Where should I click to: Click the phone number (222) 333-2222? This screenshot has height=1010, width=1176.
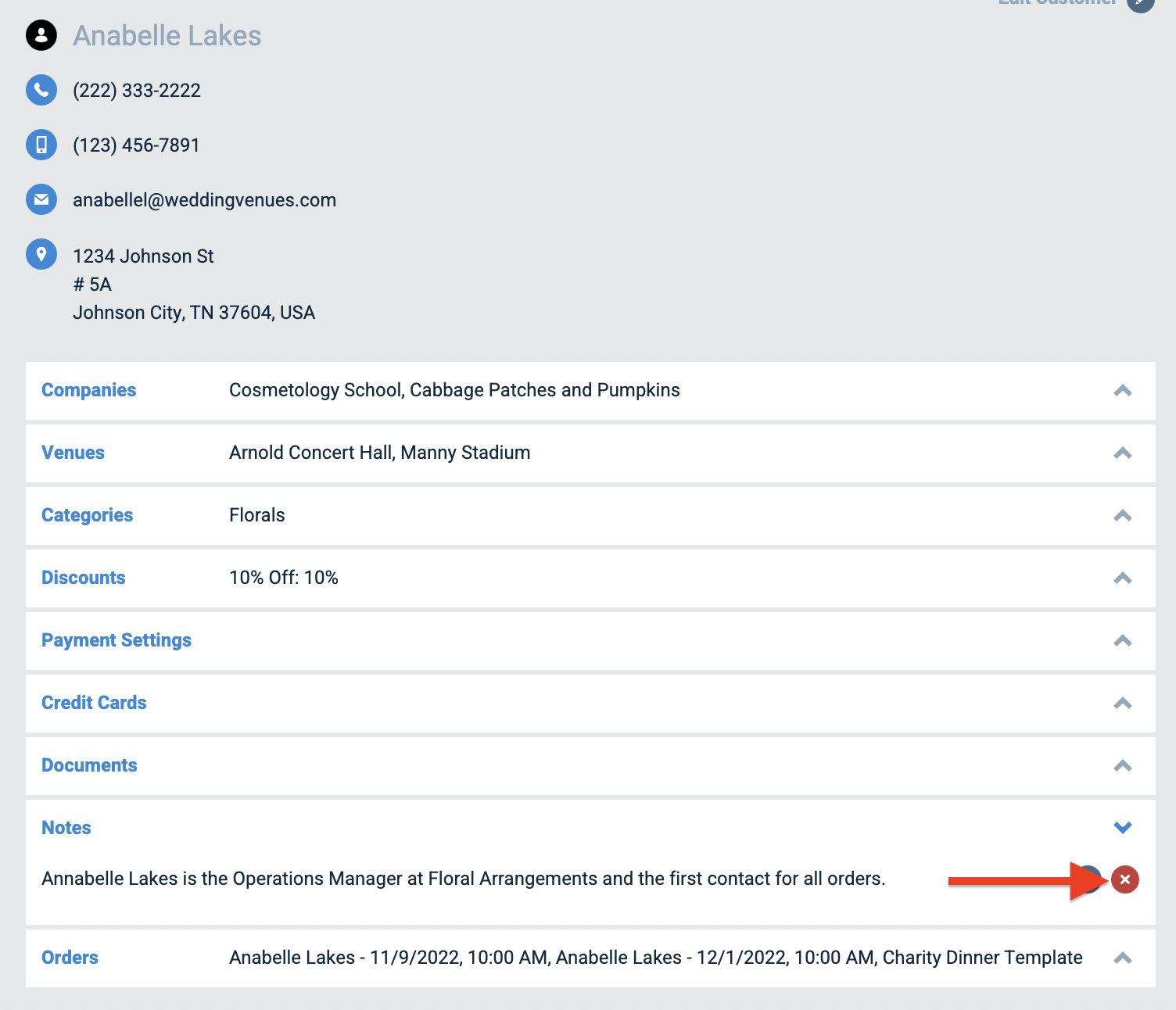137,91
